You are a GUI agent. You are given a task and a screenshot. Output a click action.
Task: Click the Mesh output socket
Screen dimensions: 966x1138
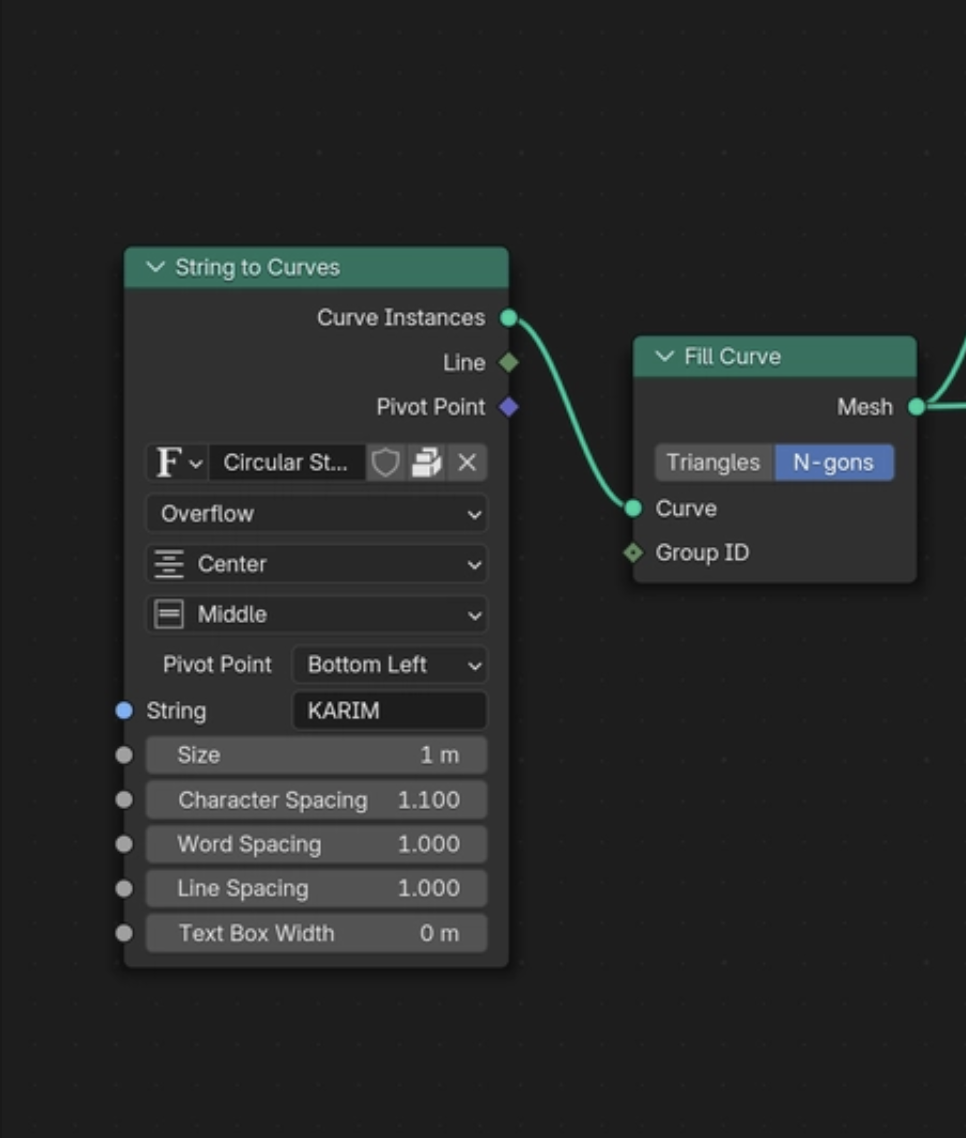pos(917,406)
